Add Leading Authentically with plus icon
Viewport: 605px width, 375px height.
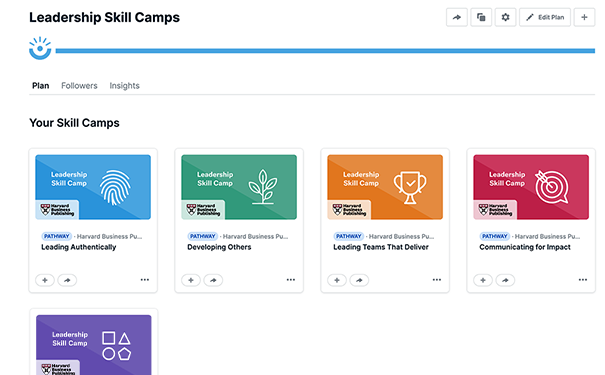pos(45,280)
